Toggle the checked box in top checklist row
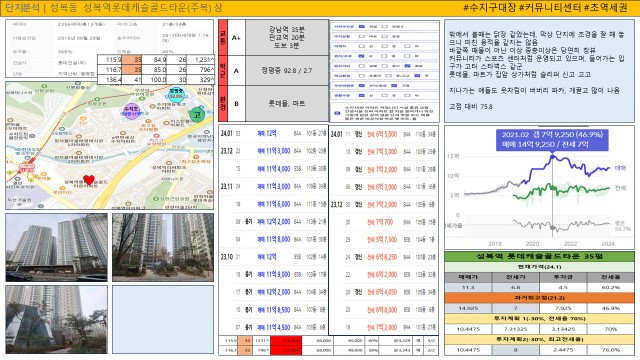This screenshot has height=360, width=640. [362, 27]
